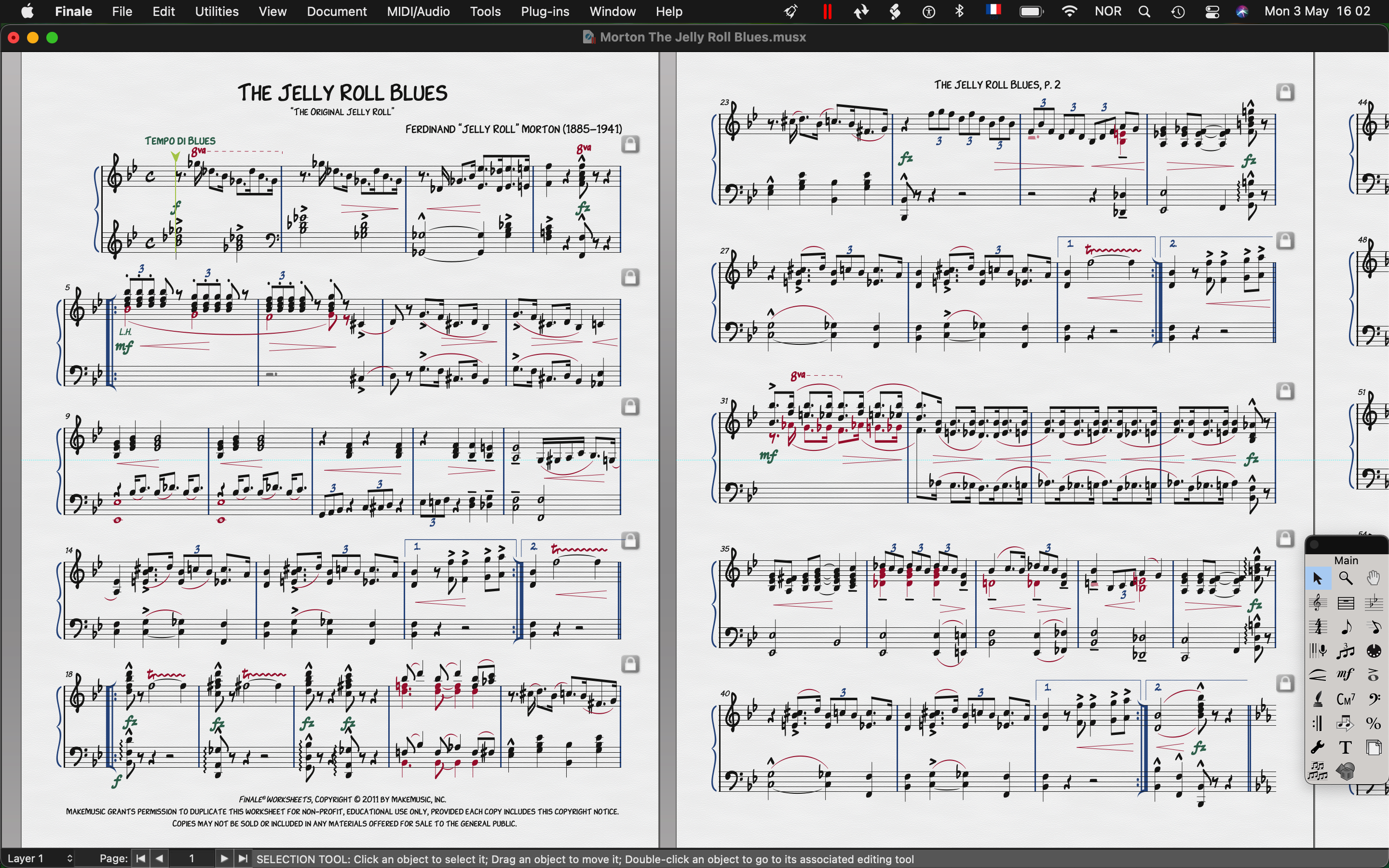The image size is (1389, 868).
Task: Select the Zoom magnifier tool
Action: tap(1347, 579)
